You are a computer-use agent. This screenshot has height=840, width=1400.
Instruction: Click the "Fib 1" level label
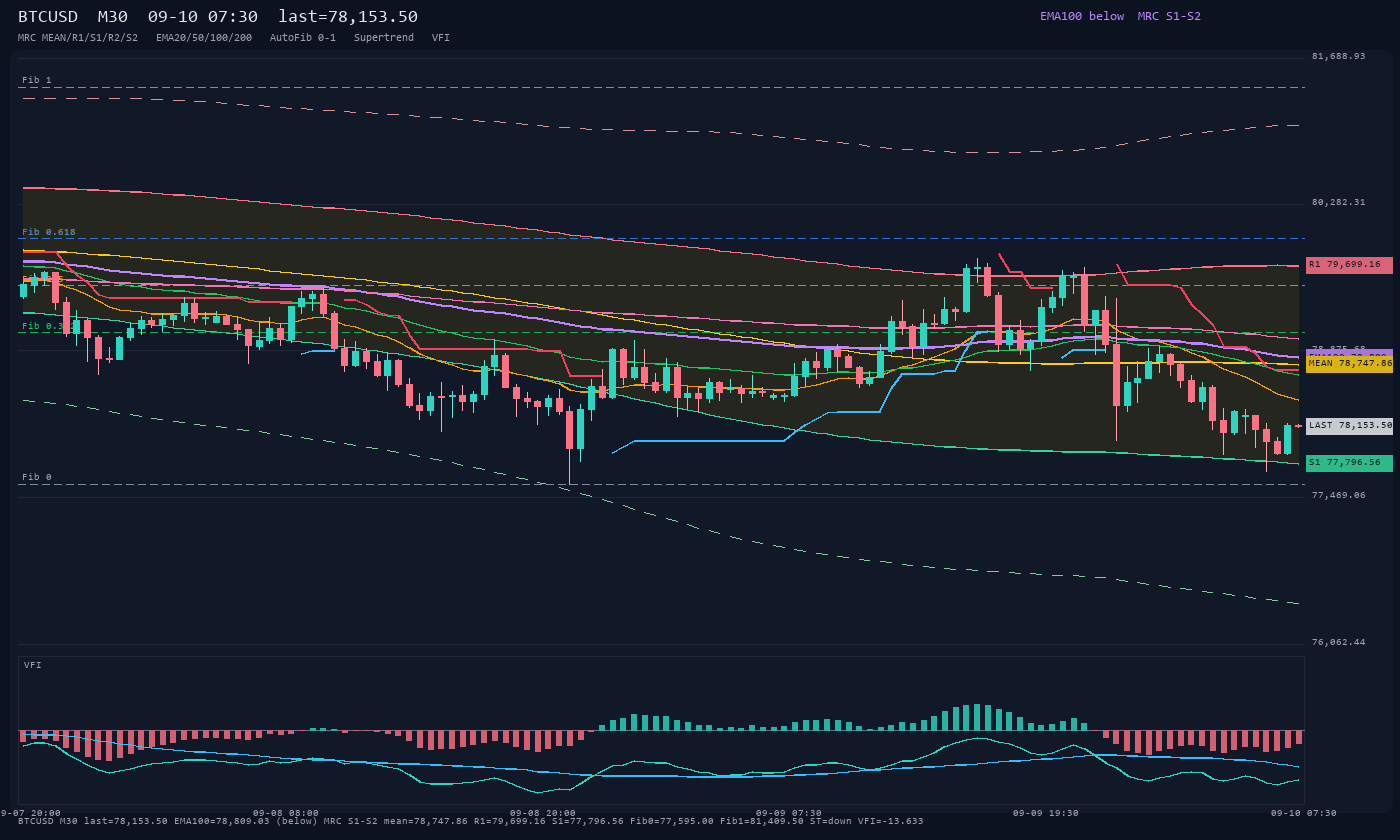click(x=37, y=80)
